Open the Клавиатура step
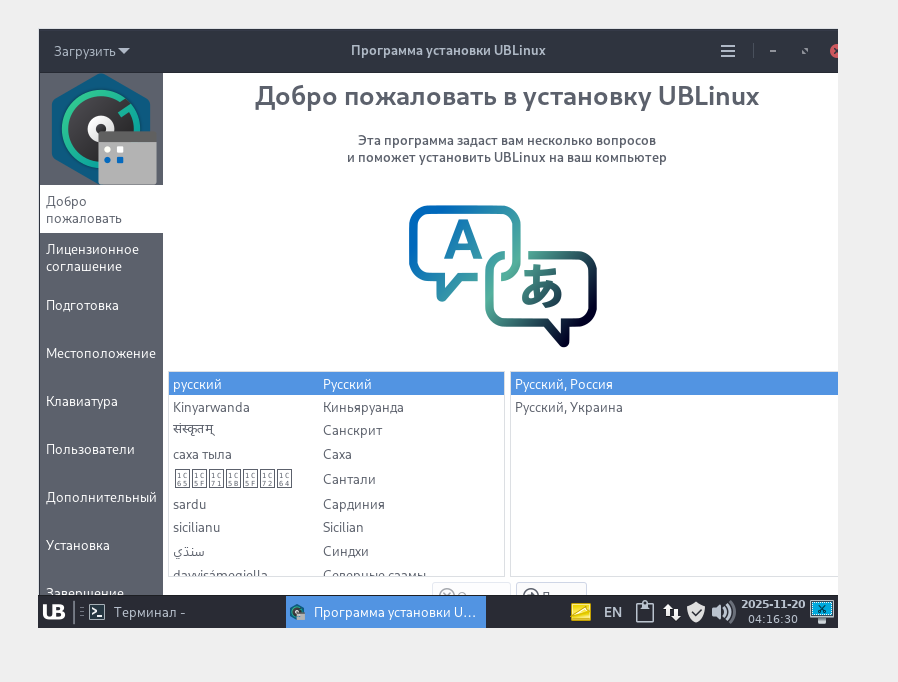The image size is (898, 682). point(101,401)
